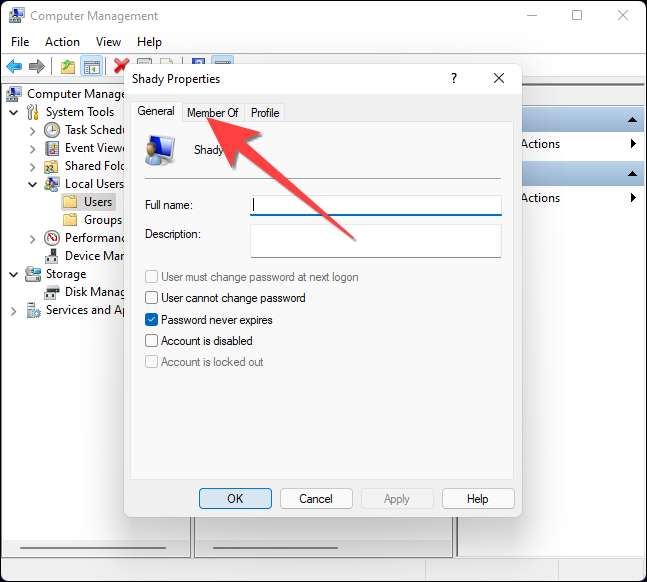
Task: Expand the Performance node
Action: pyautogui.click(x=33, y=239)
